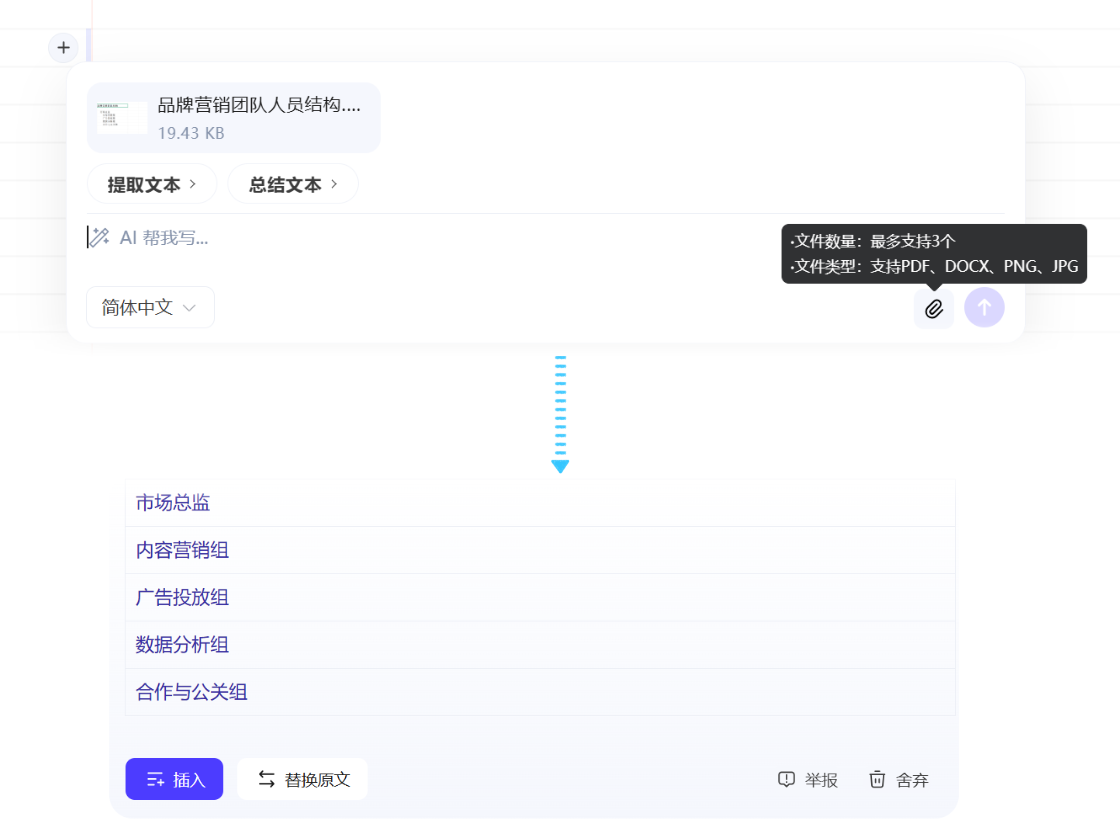Select the 市场总监 heading link
1120x840 pixels.
coord(172,502)
